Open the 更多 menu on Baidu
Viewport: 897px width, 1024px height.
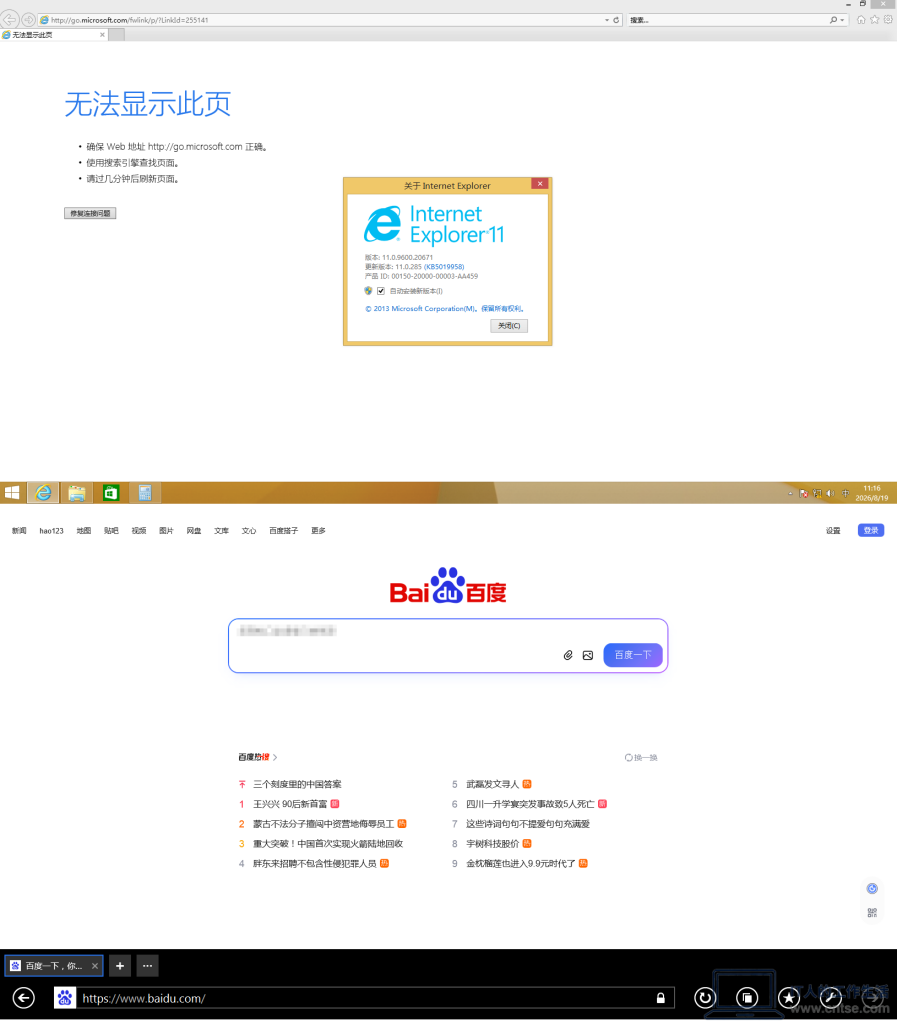[x=318, y=531]
